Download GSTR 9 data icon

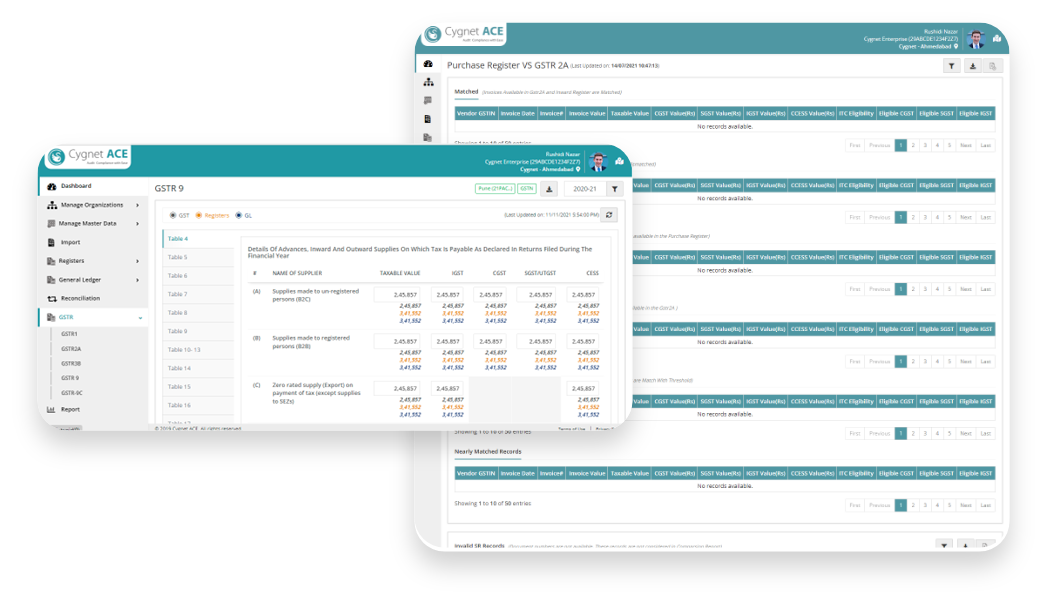pos(549,189)
